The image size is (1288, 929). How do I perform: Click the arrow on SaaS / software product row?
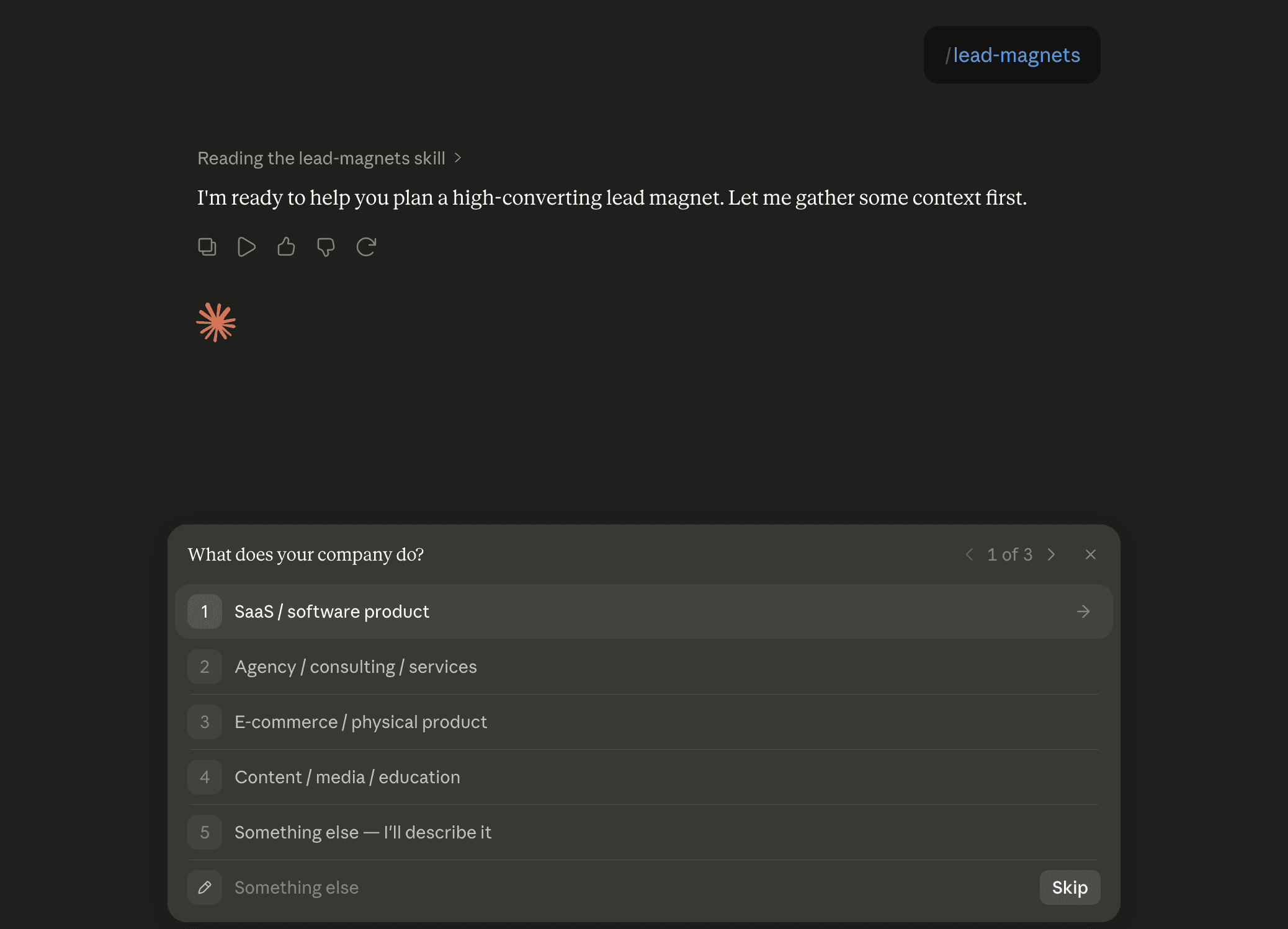tap(1083, 611)
